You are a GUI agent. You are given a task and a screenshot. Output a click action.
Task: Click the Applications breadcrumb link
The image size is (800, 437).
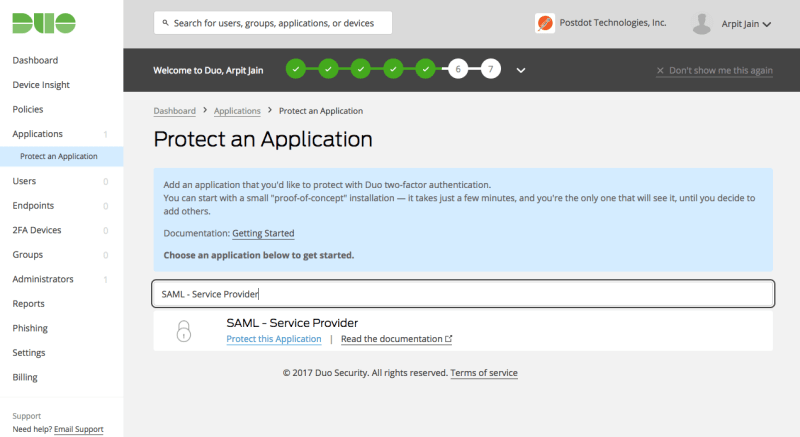click(237, 111)
